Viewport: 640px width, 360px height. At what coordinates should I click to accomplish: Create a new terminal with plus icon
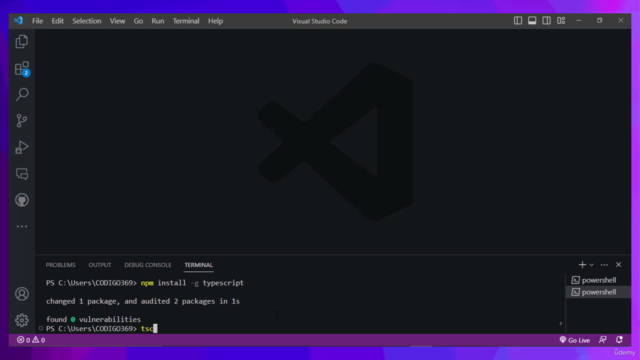point(582,265)
